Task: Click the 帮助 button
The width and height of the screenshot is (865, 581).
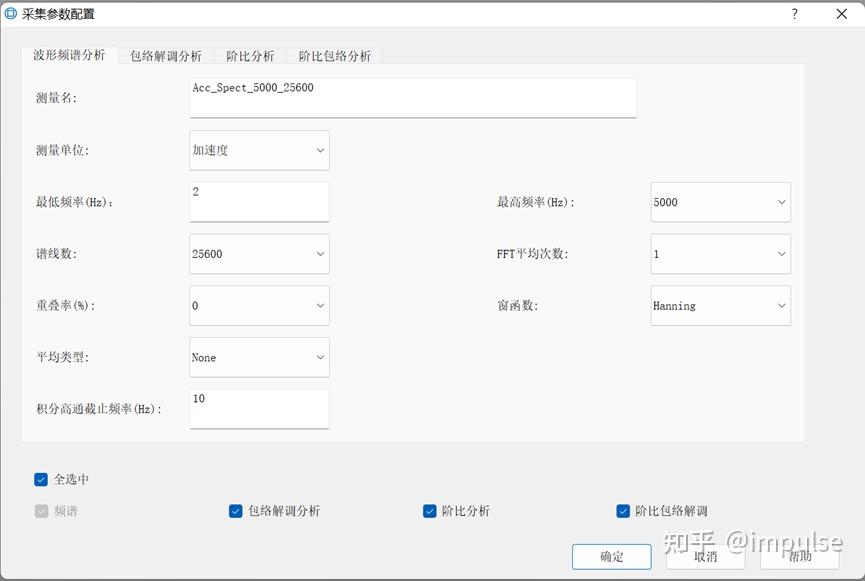Action: click(798, 556)
